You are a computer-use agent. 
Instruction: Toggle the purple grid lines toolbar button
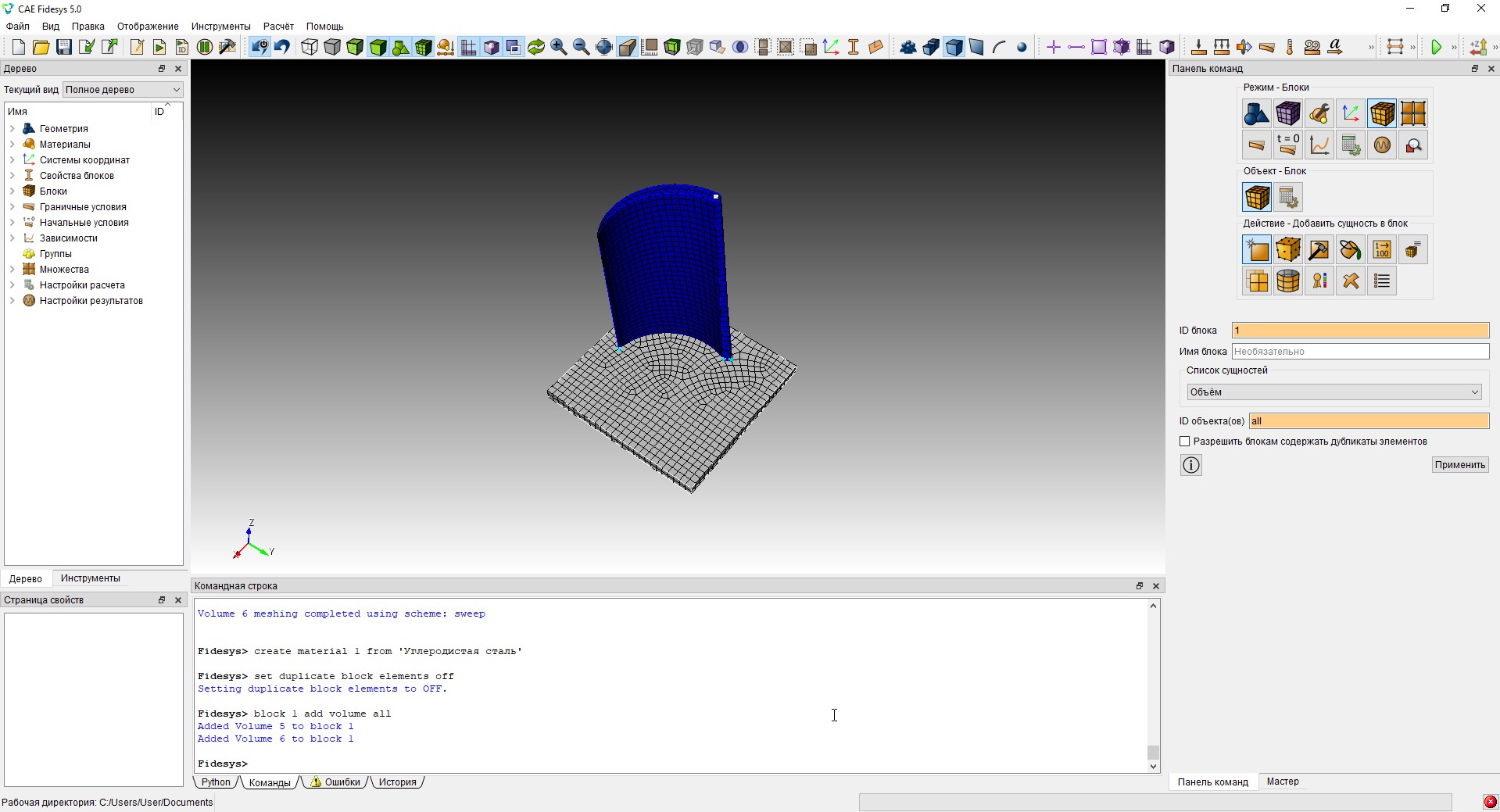click(x=468, y=48)
